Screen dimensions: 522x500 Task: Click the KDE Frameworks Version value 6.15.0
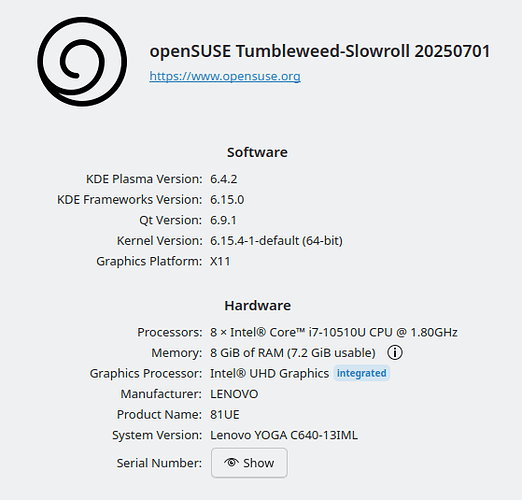227,200
